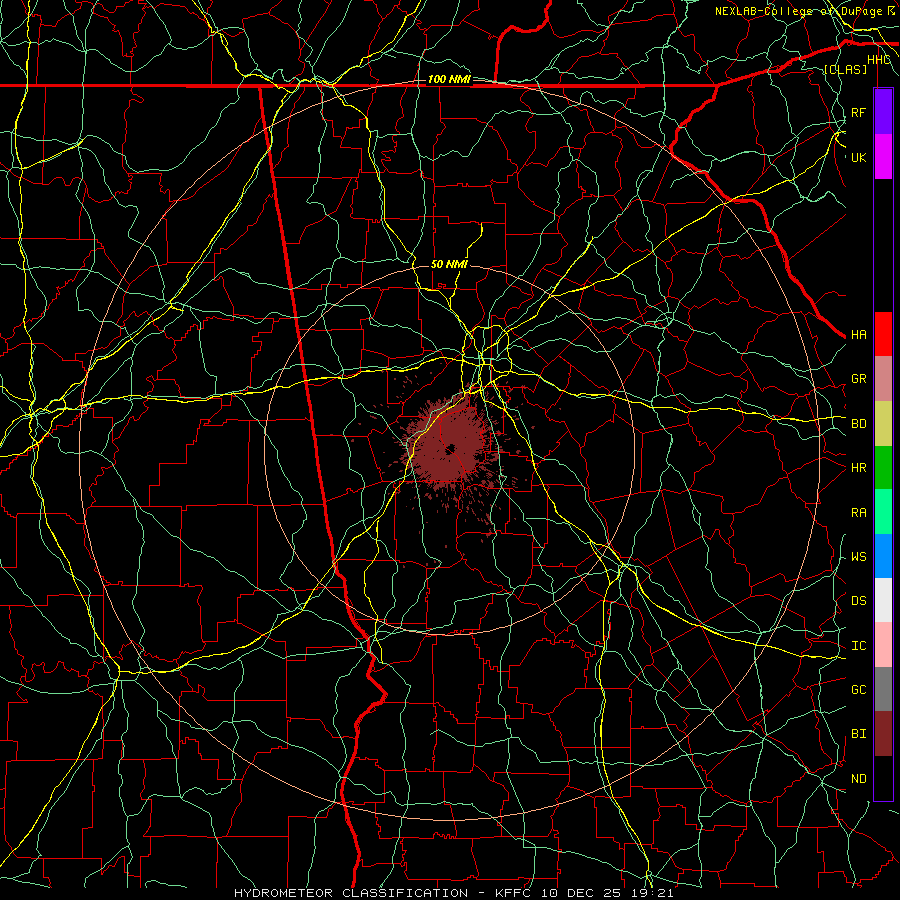
Task: Click the dark red biological echo blob
Action: pos(451,447)
